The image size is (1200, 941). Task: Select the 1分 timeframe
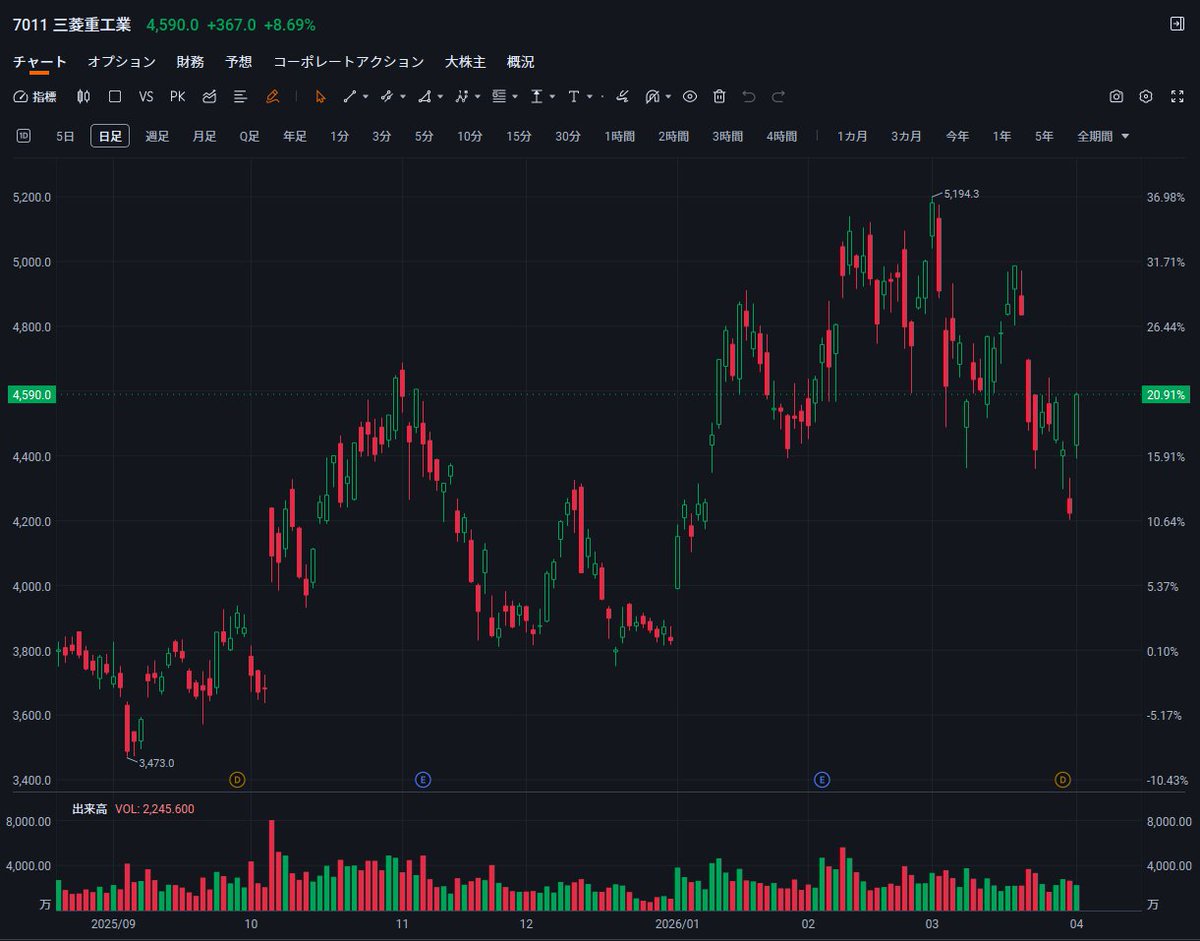click(340, 136)
